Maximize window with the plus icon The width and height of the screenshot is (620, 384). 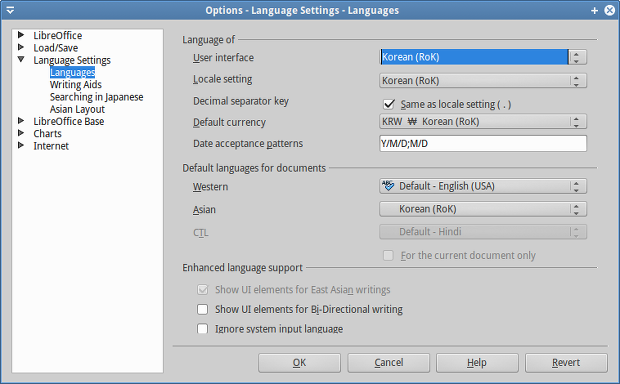(x=594, y=11)
